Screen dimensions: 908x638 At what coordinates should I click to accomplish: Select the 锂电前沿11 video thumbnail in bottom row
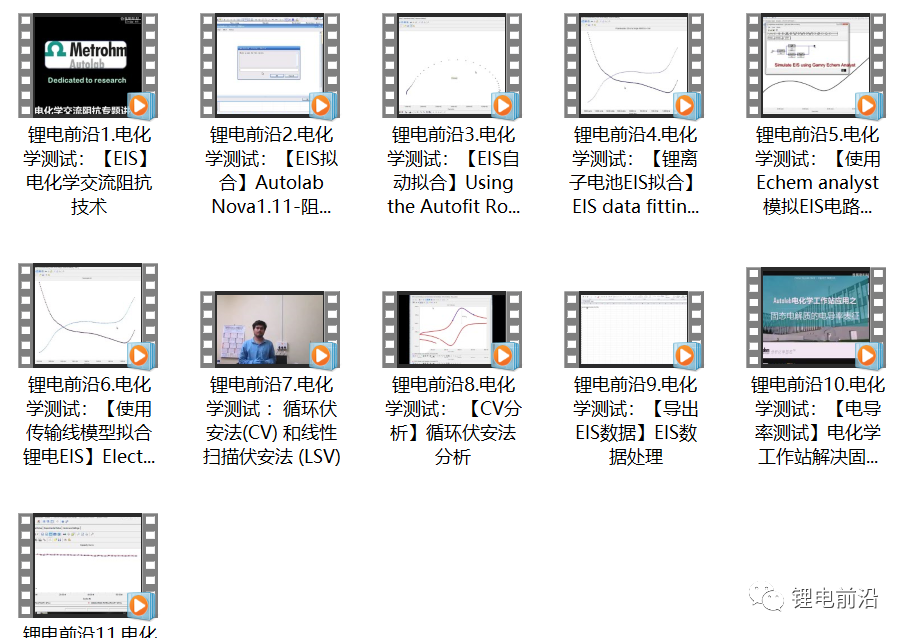tap(88, 566)
